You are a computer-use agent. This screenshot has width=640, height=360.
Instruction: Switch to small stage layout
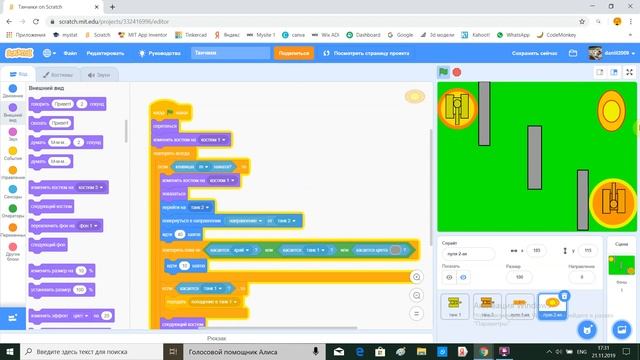[600, 72]
